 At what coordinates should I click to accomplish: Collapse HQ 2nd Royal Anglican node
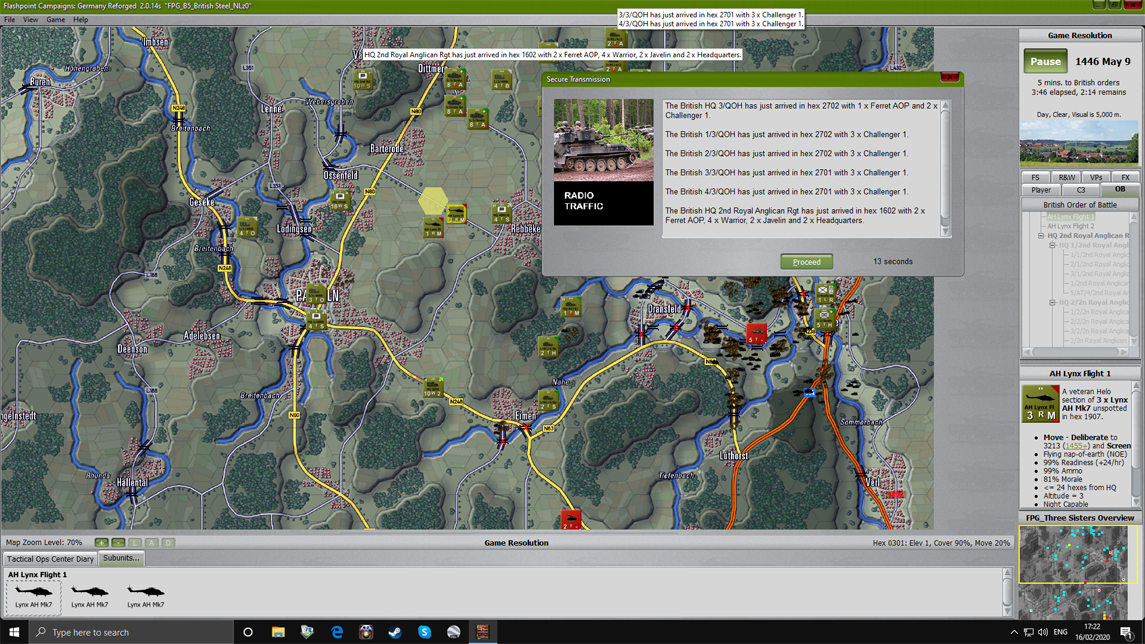click(1041, 236)
